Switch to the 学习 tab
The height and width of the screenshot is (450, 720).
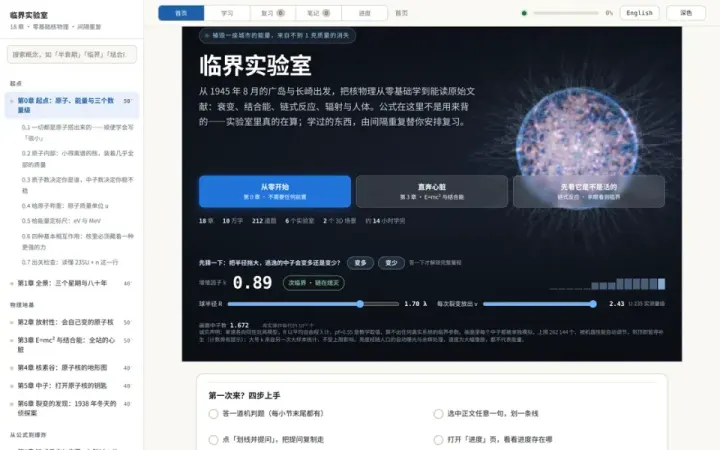point(227,13)
